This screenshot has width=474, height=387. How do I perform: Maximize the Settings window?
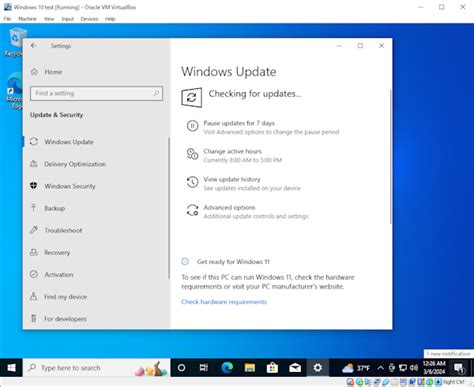(360, 46)
